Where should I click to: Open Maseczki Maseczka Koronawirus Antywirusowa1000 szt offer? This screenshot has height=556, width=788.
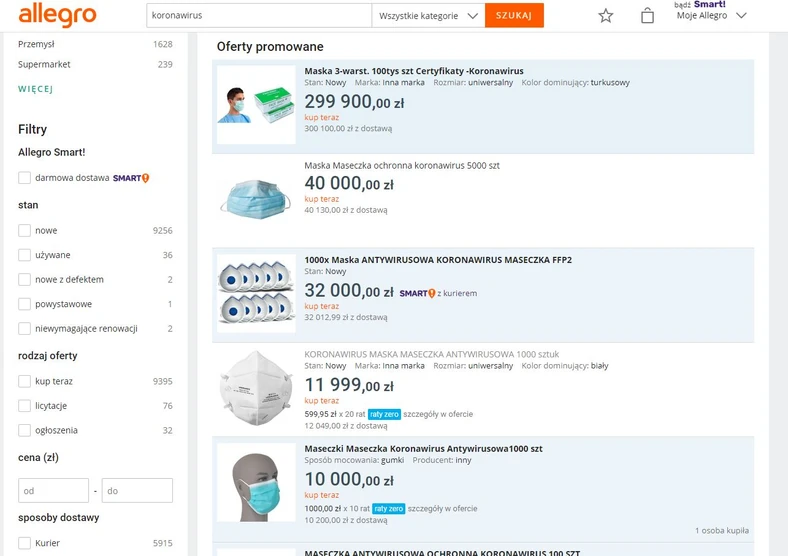423,448
